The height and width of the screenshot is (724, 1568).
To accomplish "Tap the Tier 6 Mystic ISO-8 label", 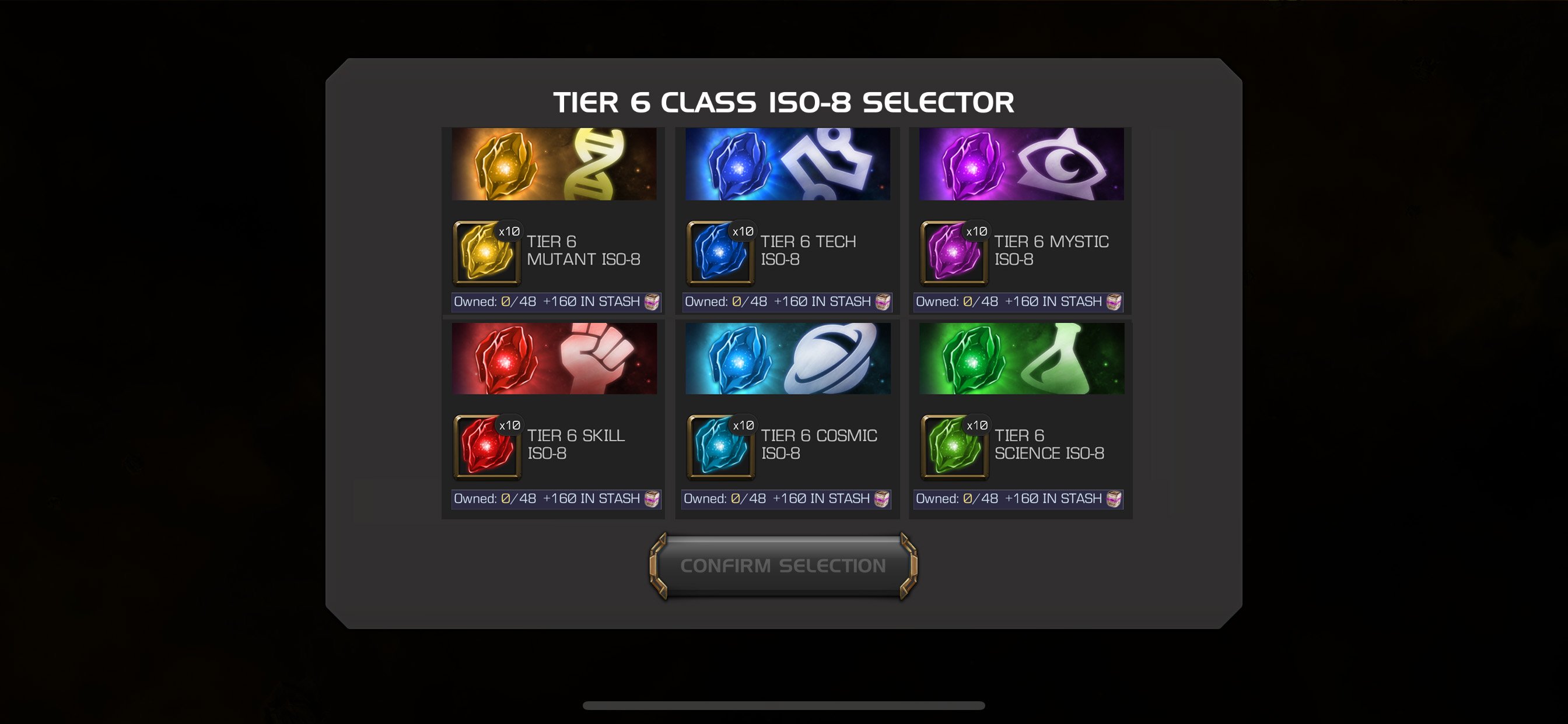I will coord(1051,250).
